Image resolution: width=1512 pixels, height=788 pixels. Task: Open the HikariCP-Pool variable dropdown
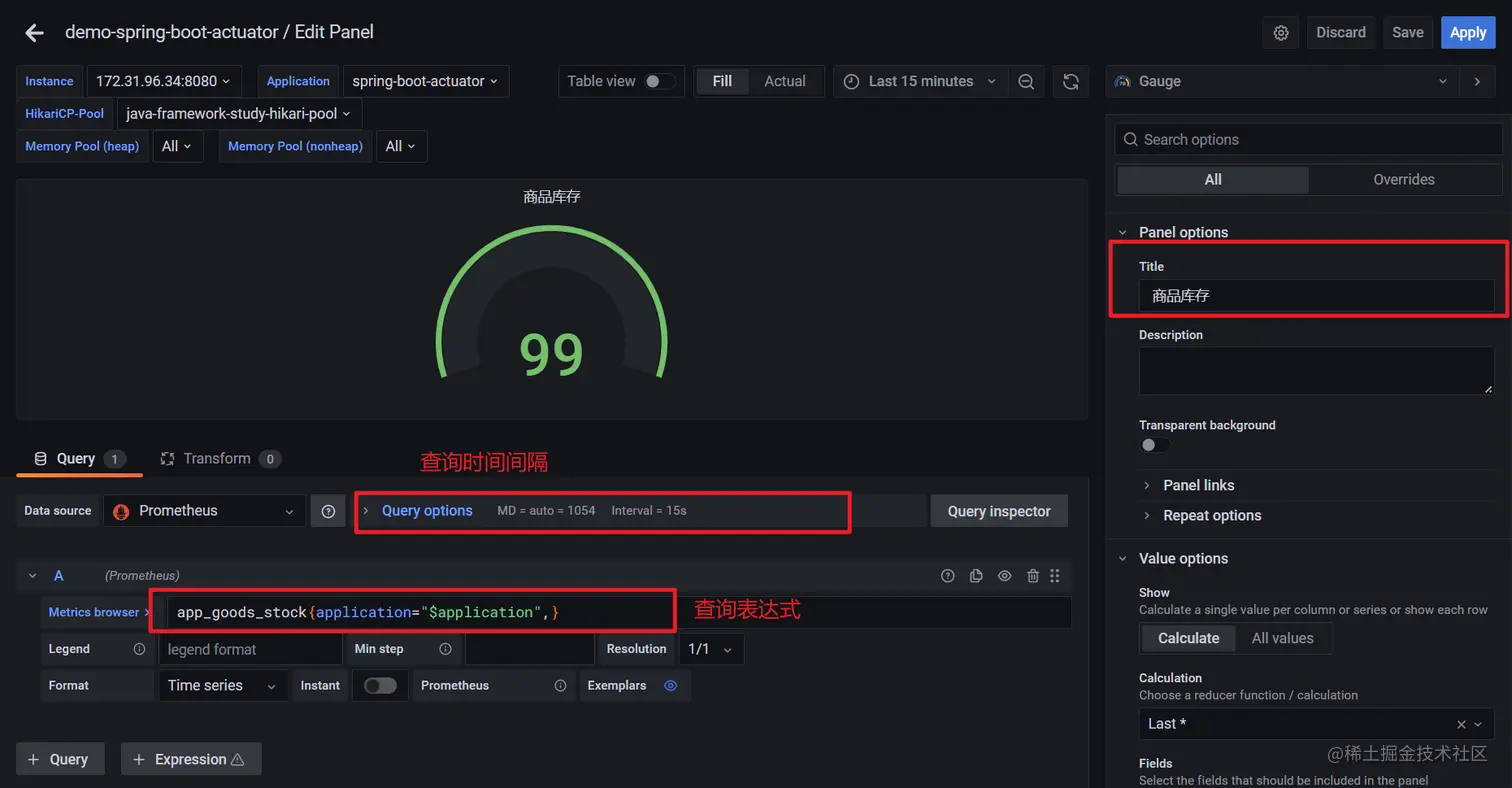click(x=239, y=114)
